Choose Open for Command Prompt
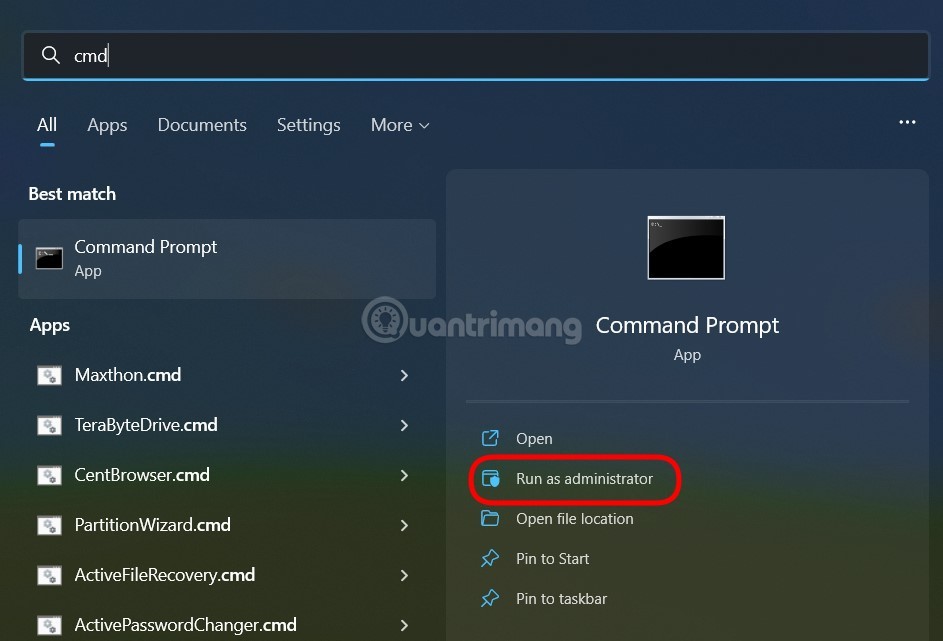Viewport: 943px width, 641px height. (534, 439)
